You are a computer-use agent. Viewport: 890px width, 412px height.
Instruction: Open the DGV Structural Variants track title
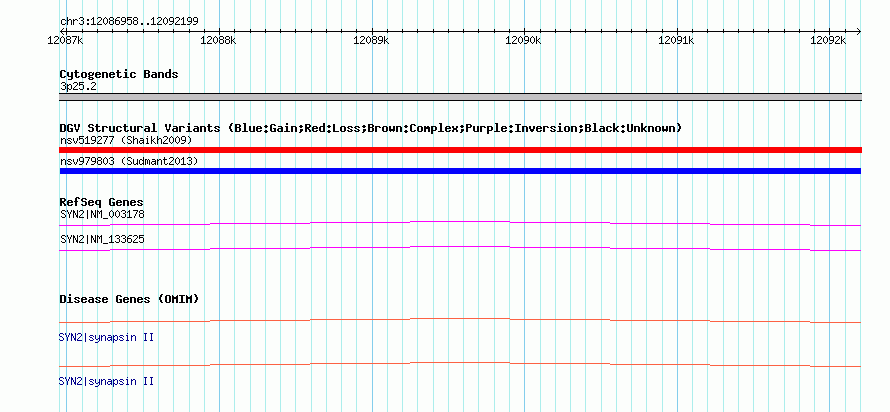(x=371, y=128)
